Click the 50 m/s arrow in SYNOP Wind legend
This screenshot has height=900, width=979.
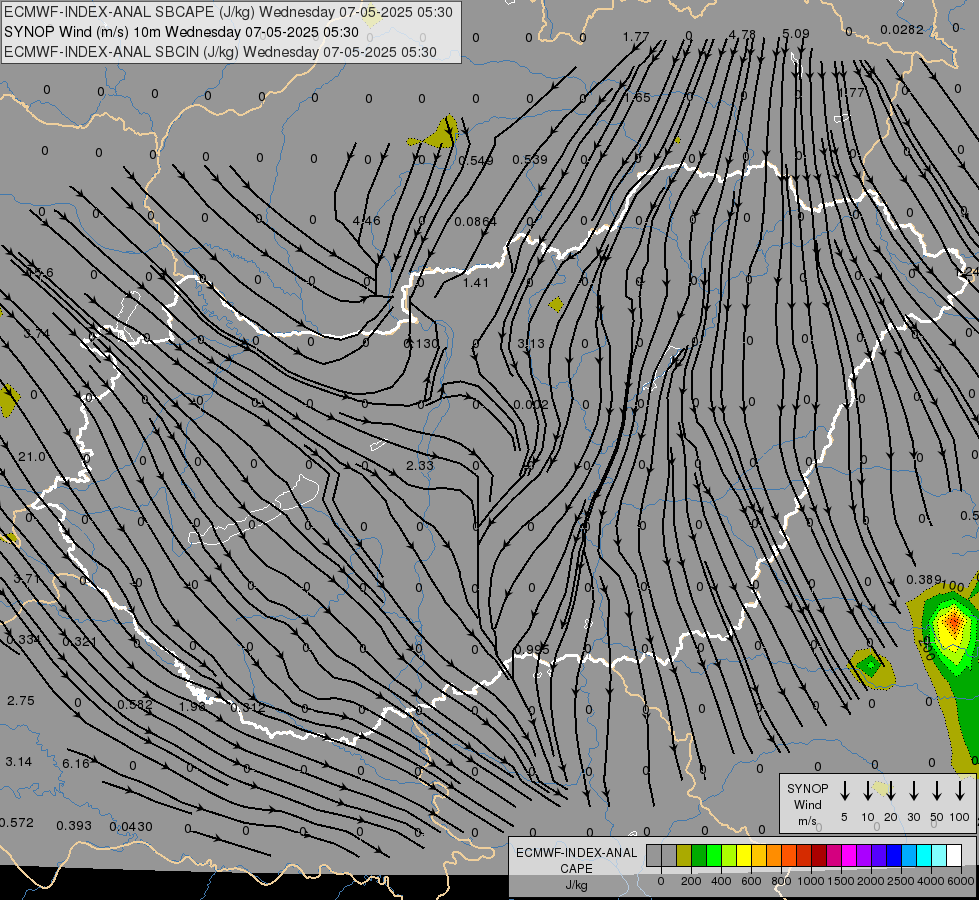937,790
